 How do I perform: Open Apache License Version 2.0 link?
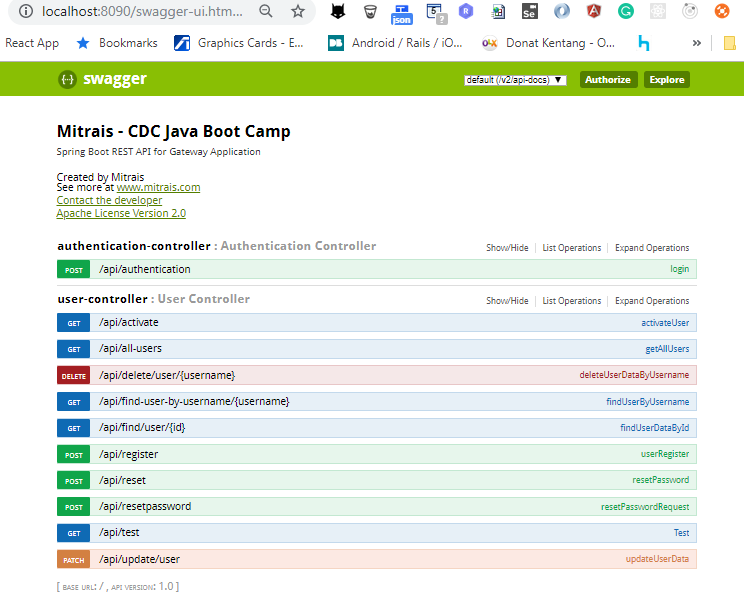pyautogui.click(x=121, y=213)
